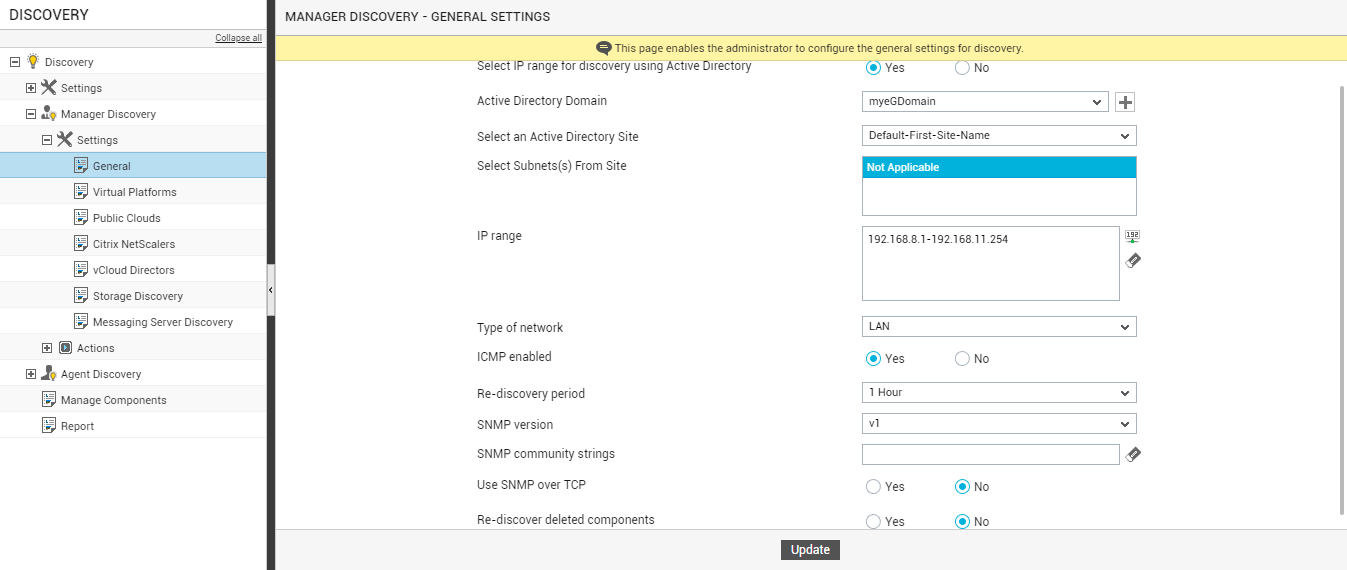Expand the Agent Discovery tree node

[31, 374]
